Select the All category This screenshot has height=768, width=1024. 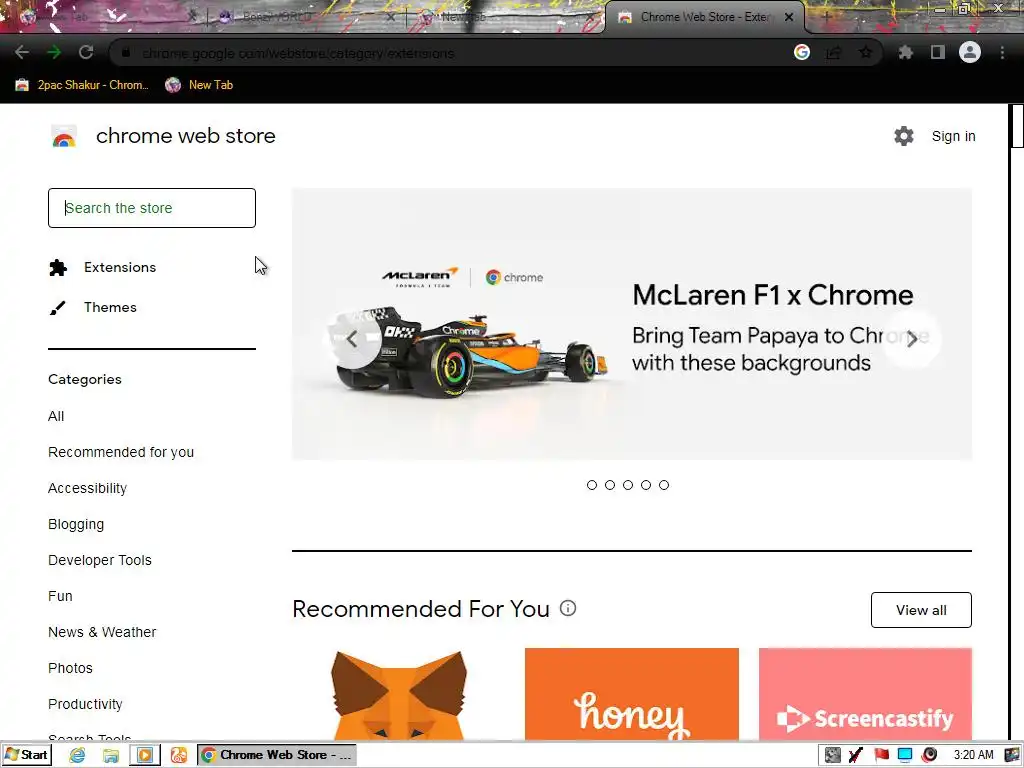click(x=56, y=416)
